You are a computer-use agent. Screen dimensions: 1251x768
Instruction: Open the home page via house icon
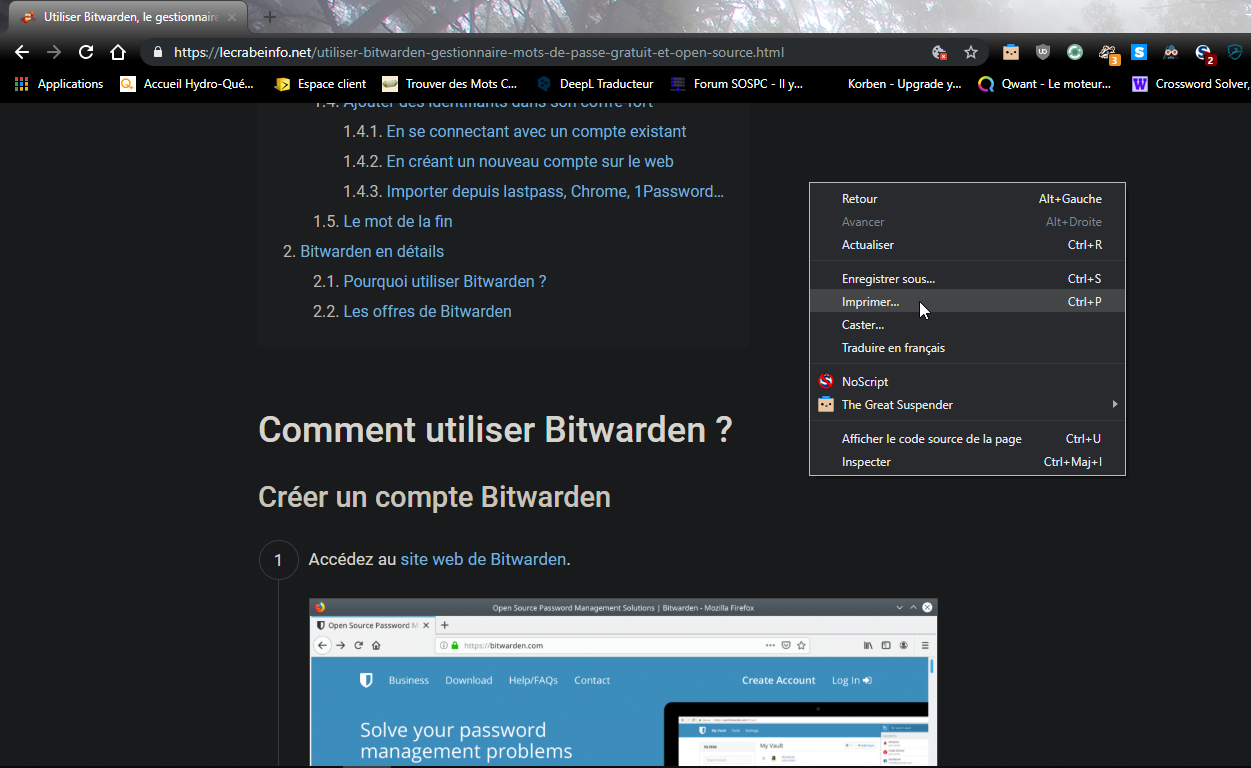pyautogui.click(x=118, y=52)
